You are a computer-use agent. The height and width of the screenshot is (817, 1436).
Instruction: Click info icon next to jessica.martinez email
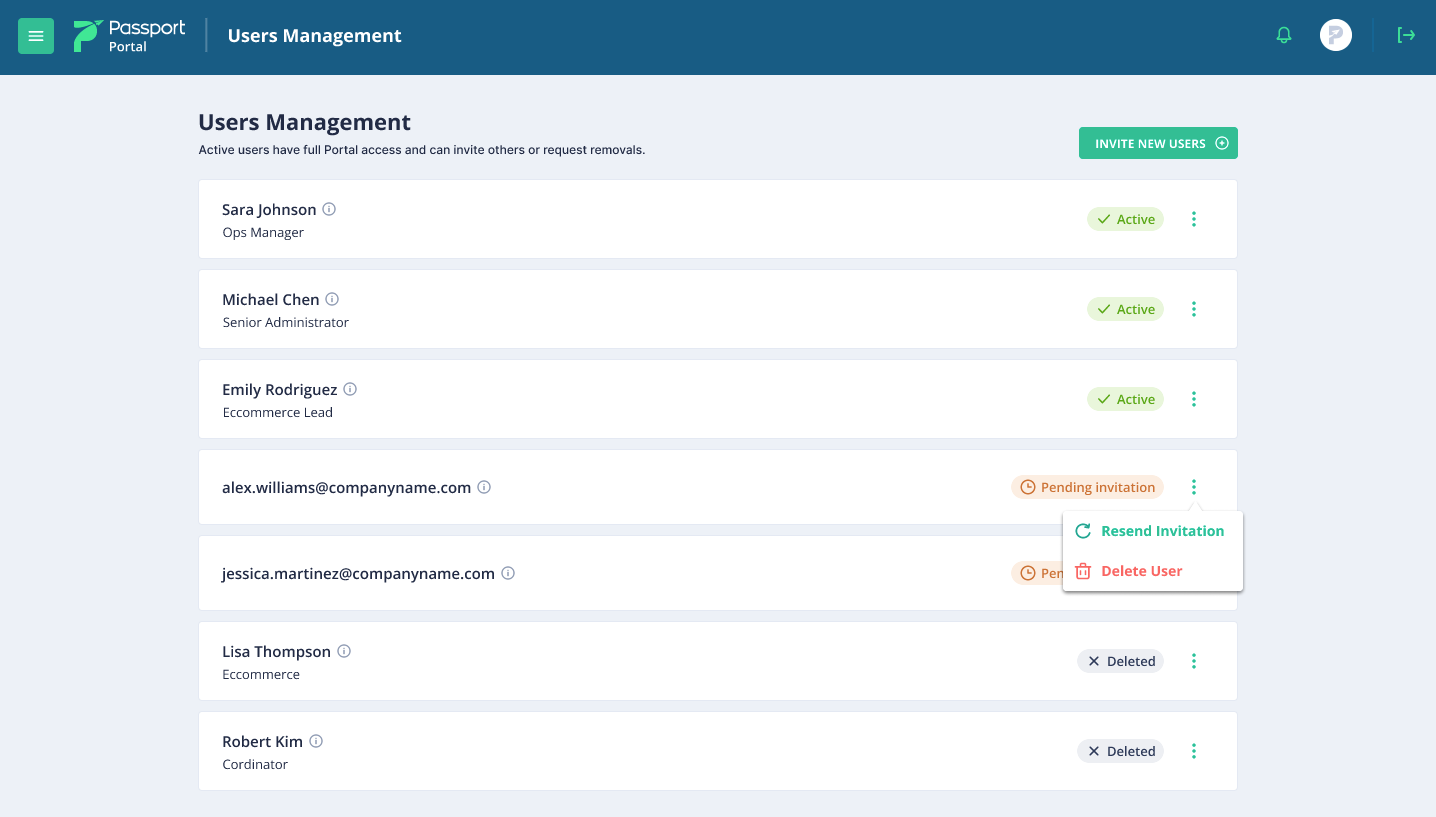[508, 574]
